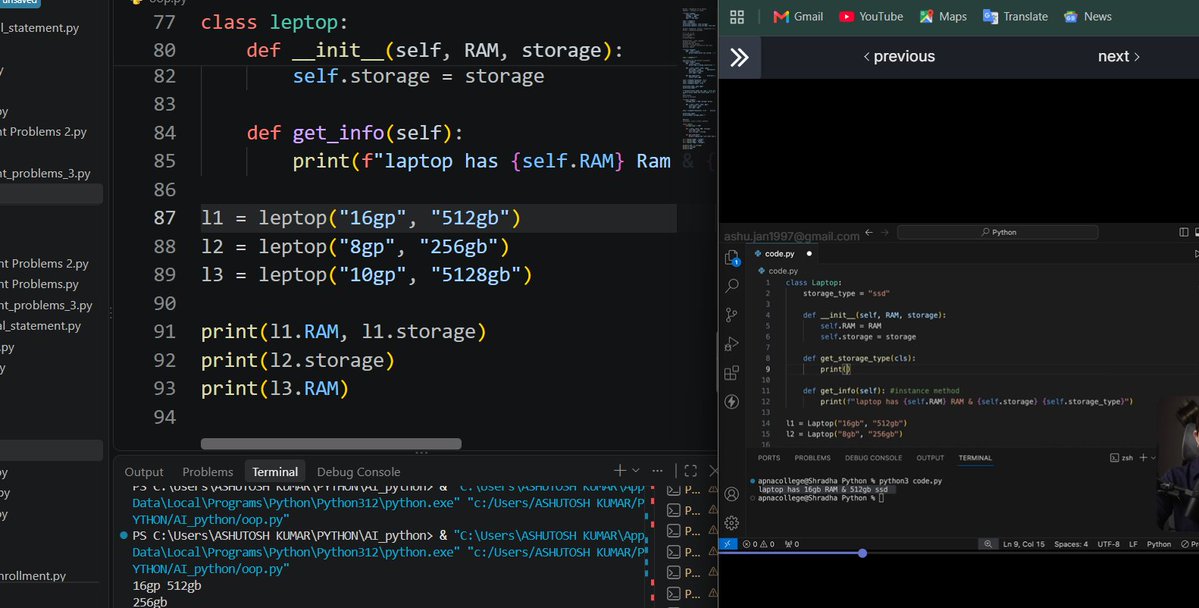The width and height of the screenshot is (1199, 608).
Task: Open the Debug Console tab
Action: tap(359, 472)
